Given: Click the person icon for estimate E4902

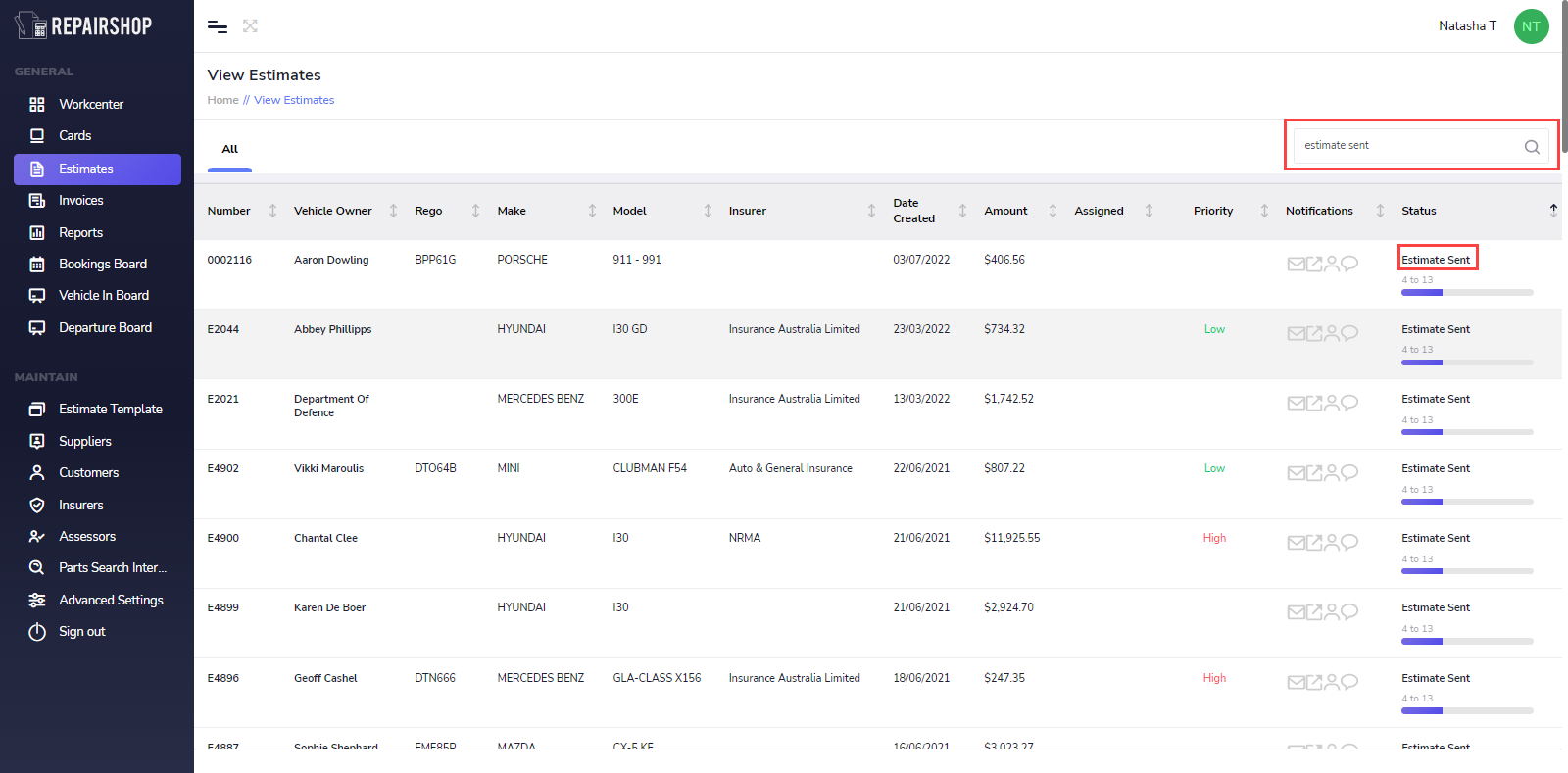Looking at the screenshot, I should click(1331, 472).
